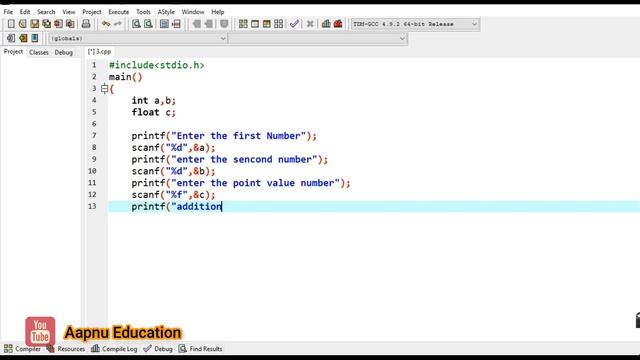Open the AStyle menu

coord(166,12)
